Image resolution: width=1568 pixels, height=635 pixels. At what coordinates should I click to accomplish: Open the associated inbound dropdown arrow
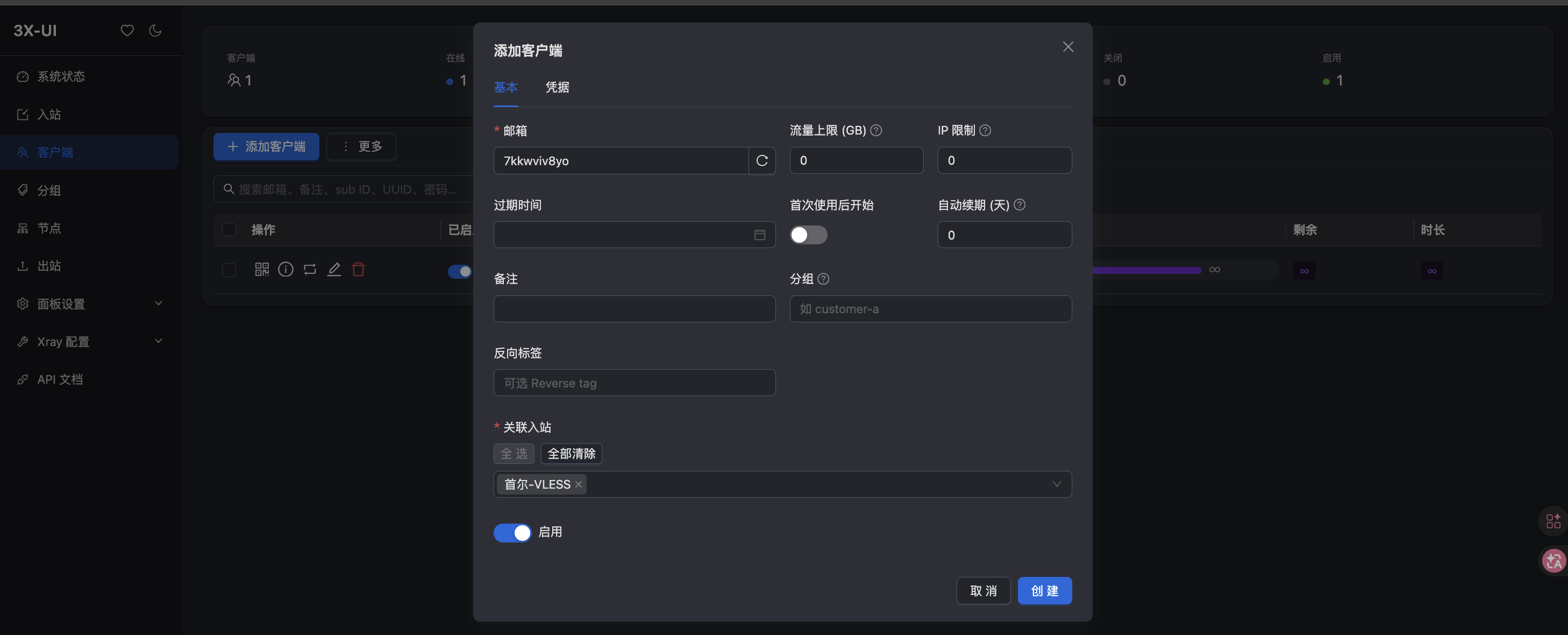pos(1056,484)
